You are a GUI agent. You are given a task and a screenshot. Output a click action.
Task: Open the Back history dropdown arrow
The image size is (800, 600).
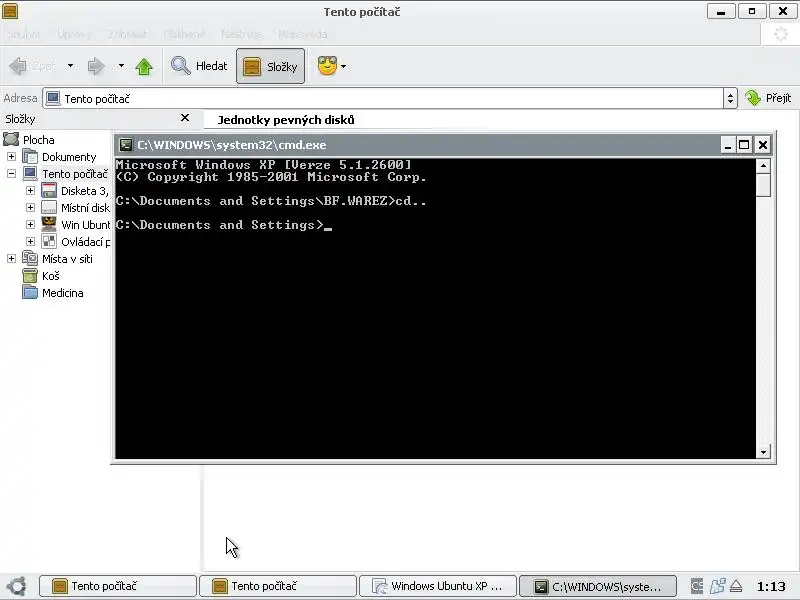[70, 66]
